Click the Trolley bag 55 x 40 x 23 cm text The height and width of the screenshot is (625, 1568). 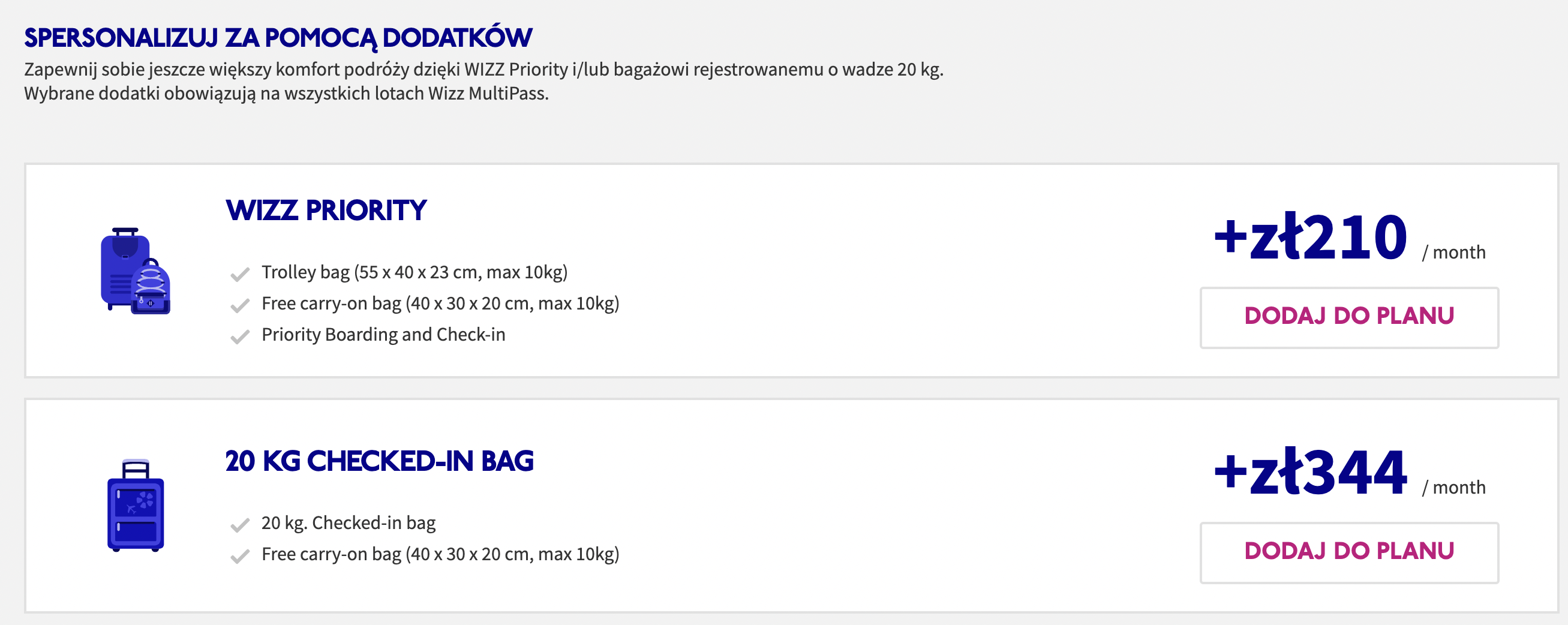point(414,272)
